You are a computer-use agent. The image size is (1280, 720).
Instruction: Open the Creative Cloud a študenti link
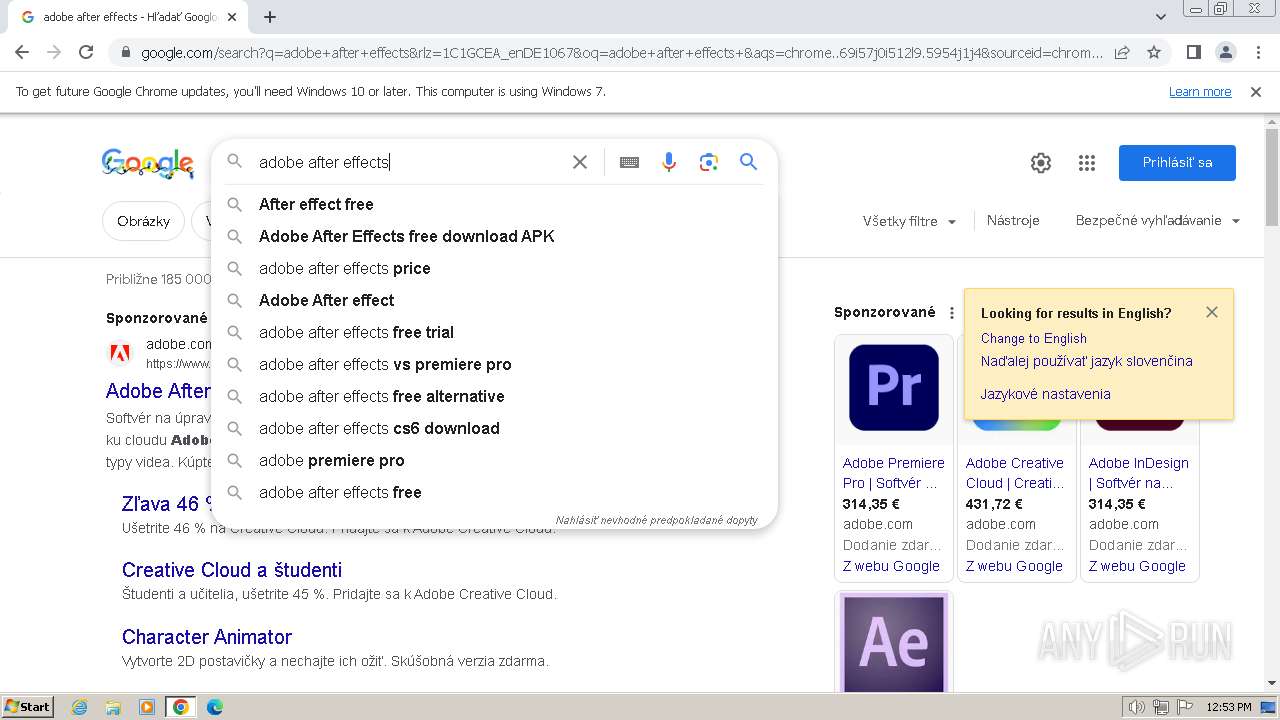pos(232,570)
